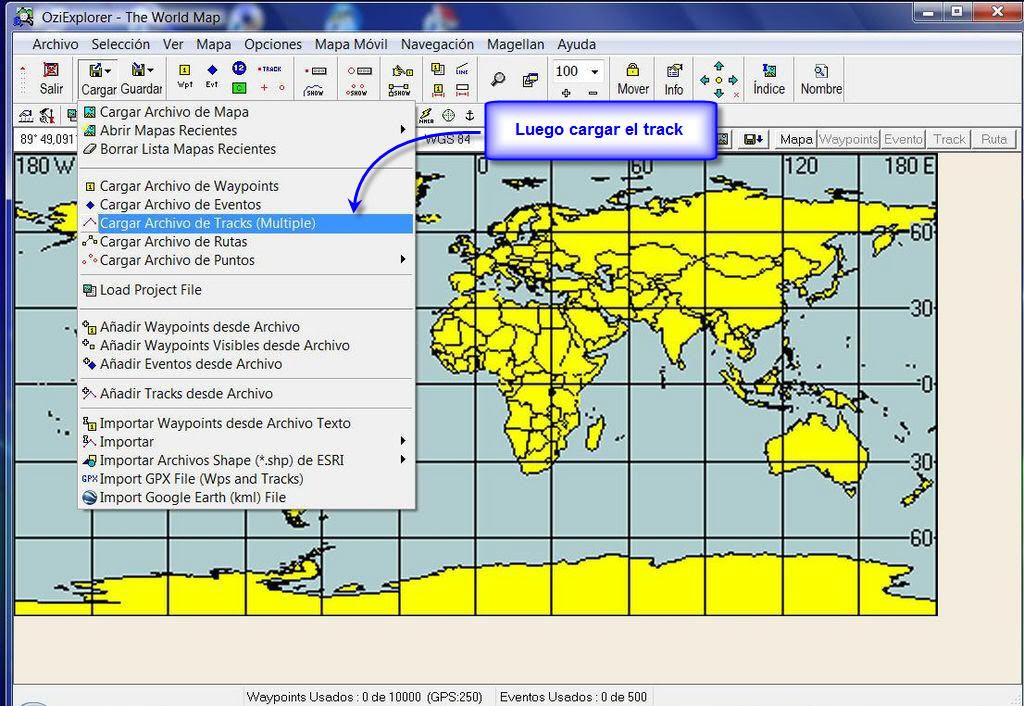The height and width of the screenshot is (706, 1024).
Task: Click the Ruta tab button
Action: [994, 139]
